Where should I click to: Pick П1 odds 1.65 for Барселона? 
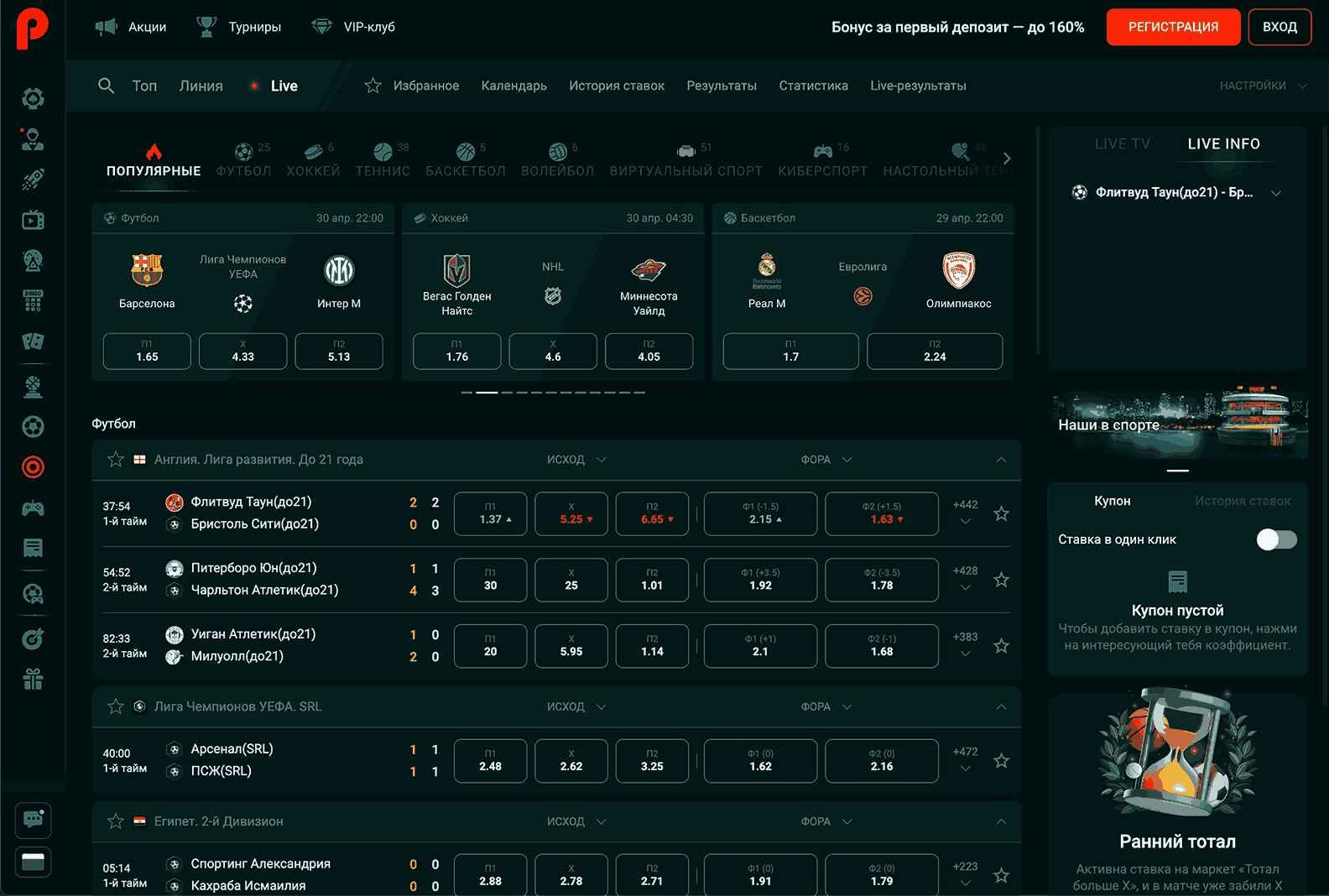pos(147,352)
